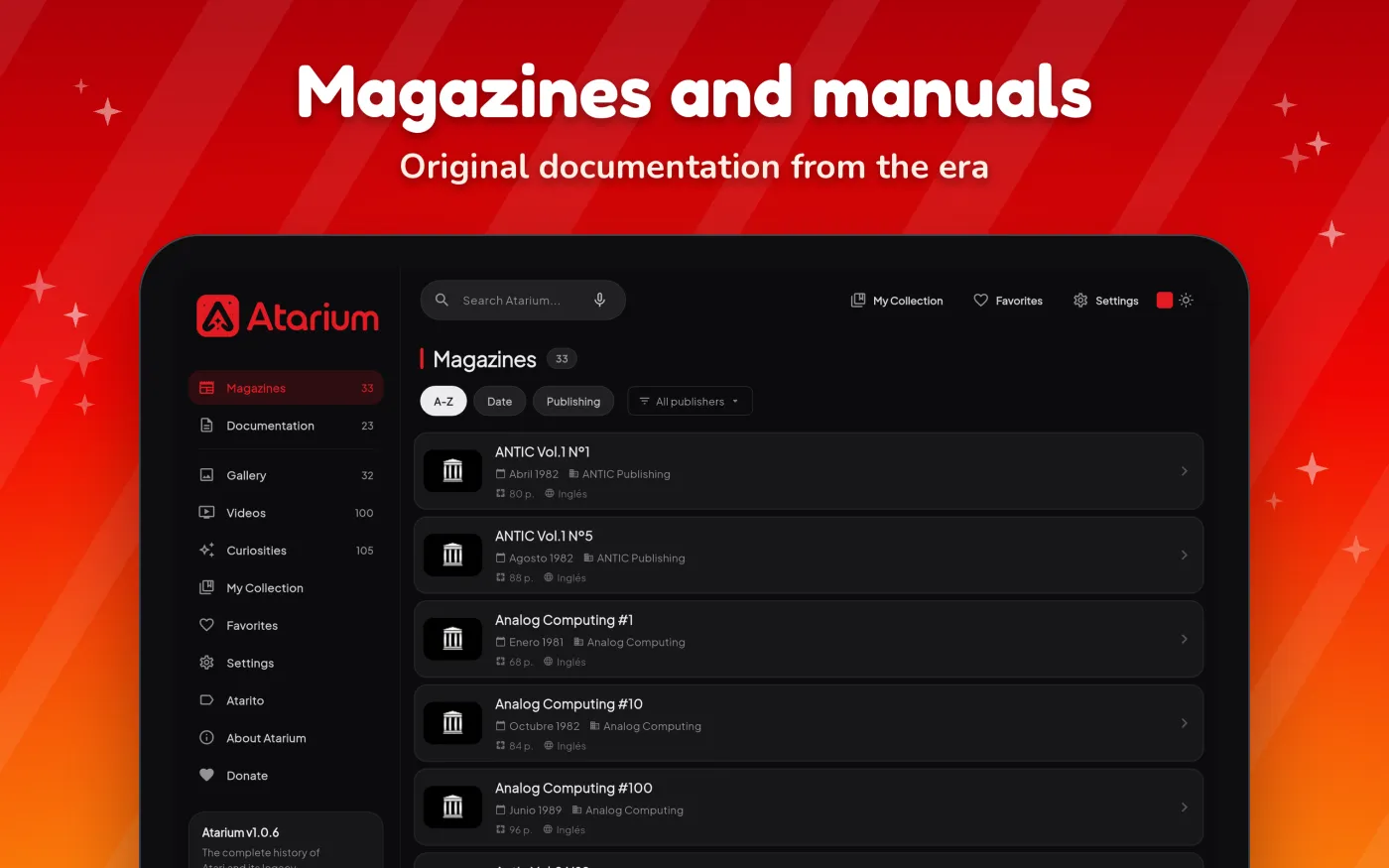This screenshot has height=868, width=1389.
Task: Expand the ANTIC Vol.1 Nº5 entry chevron
Action: 1184,556
